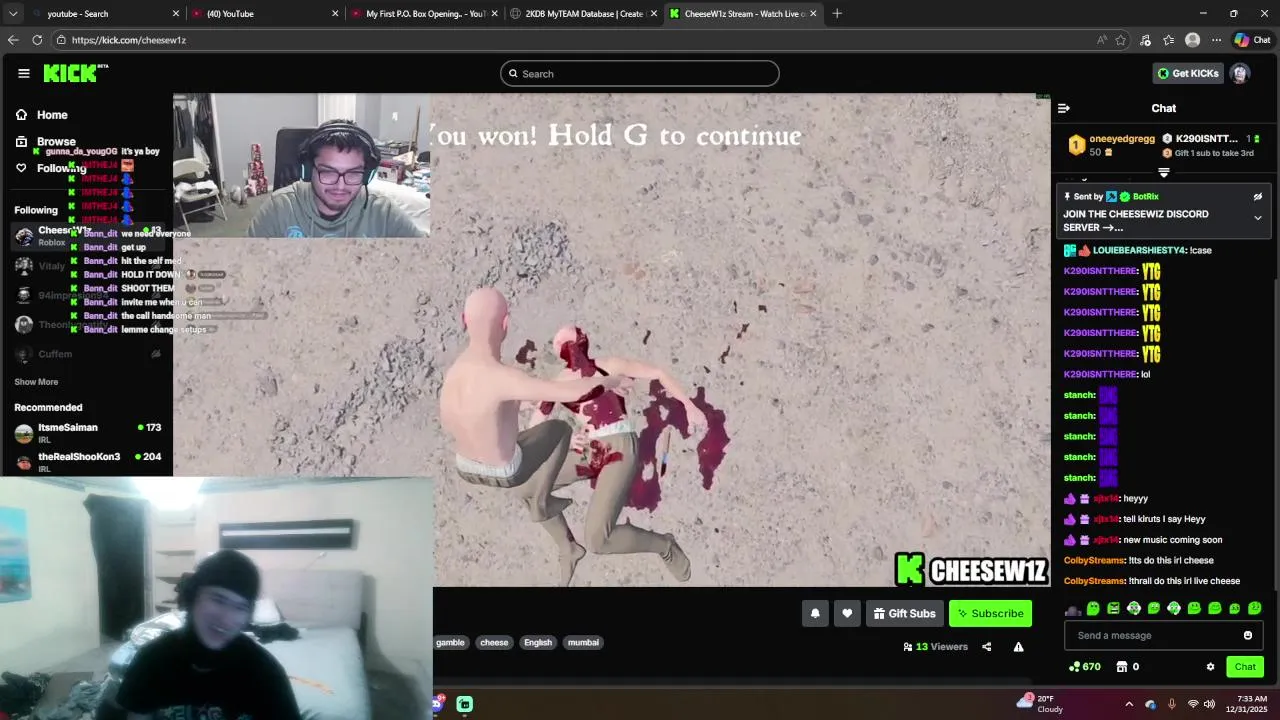Click K290ISNTTHERE 'lol' chat message
This screenshot has width=1280, height=720.
1107,374
